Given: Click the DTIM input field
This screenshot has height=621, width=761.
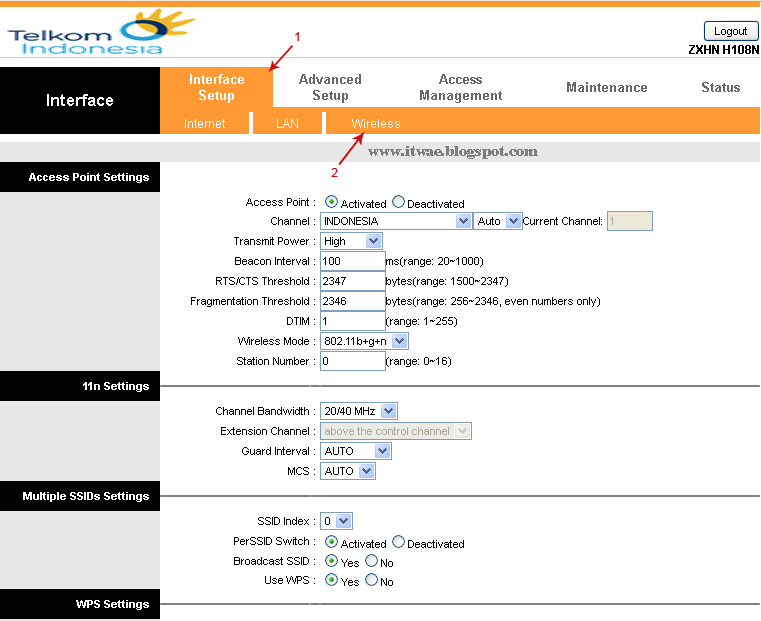Looking at the screenshot, I should click(x=353, y=321).
